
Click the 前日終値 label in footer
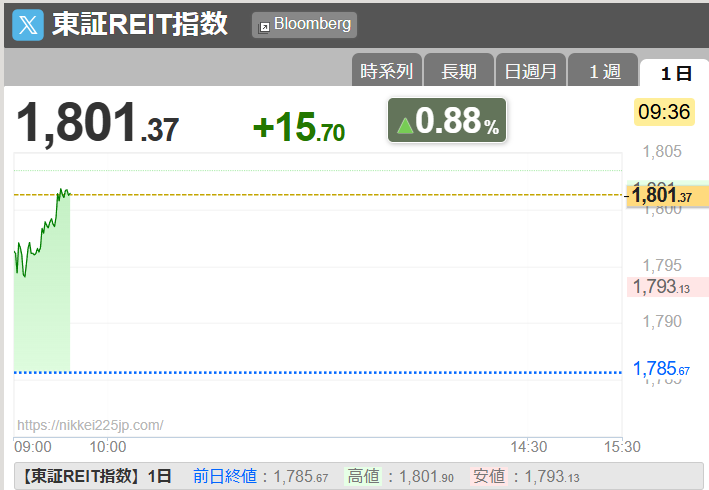pyautogui.click(x=225, y=476)
